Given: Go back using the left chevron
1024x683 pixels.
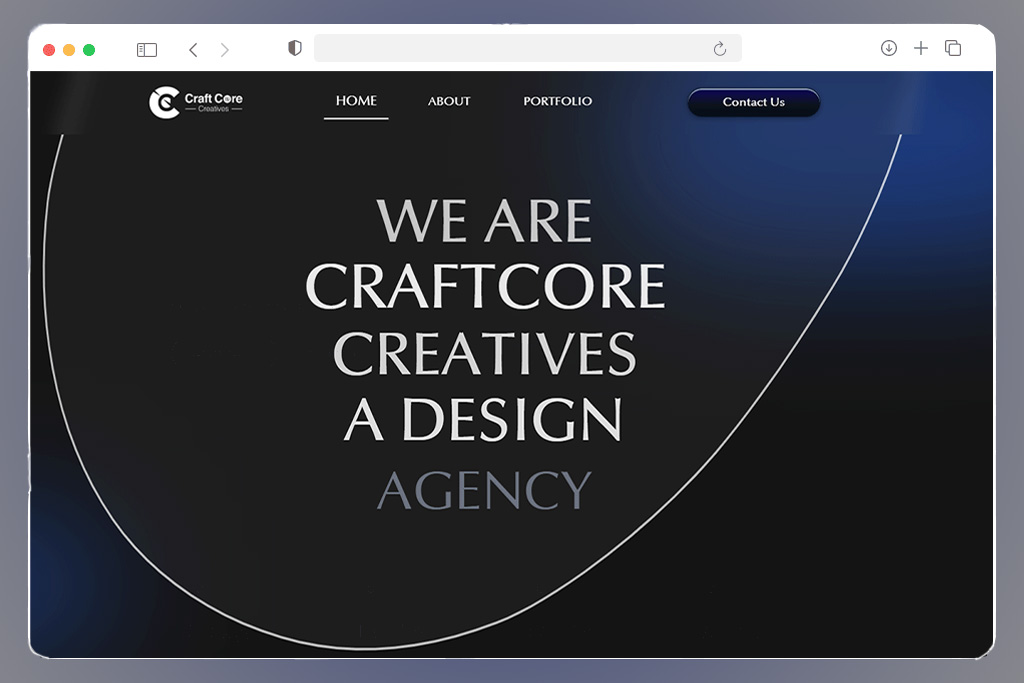Looking at the screenshot, I should pos(193,50).
